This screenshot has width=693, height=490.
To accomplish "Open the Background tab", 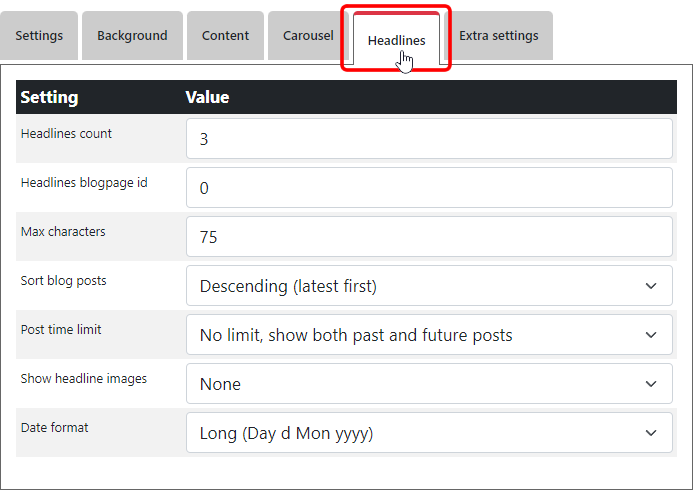I will pyautogui.click(x=132, y=36).
